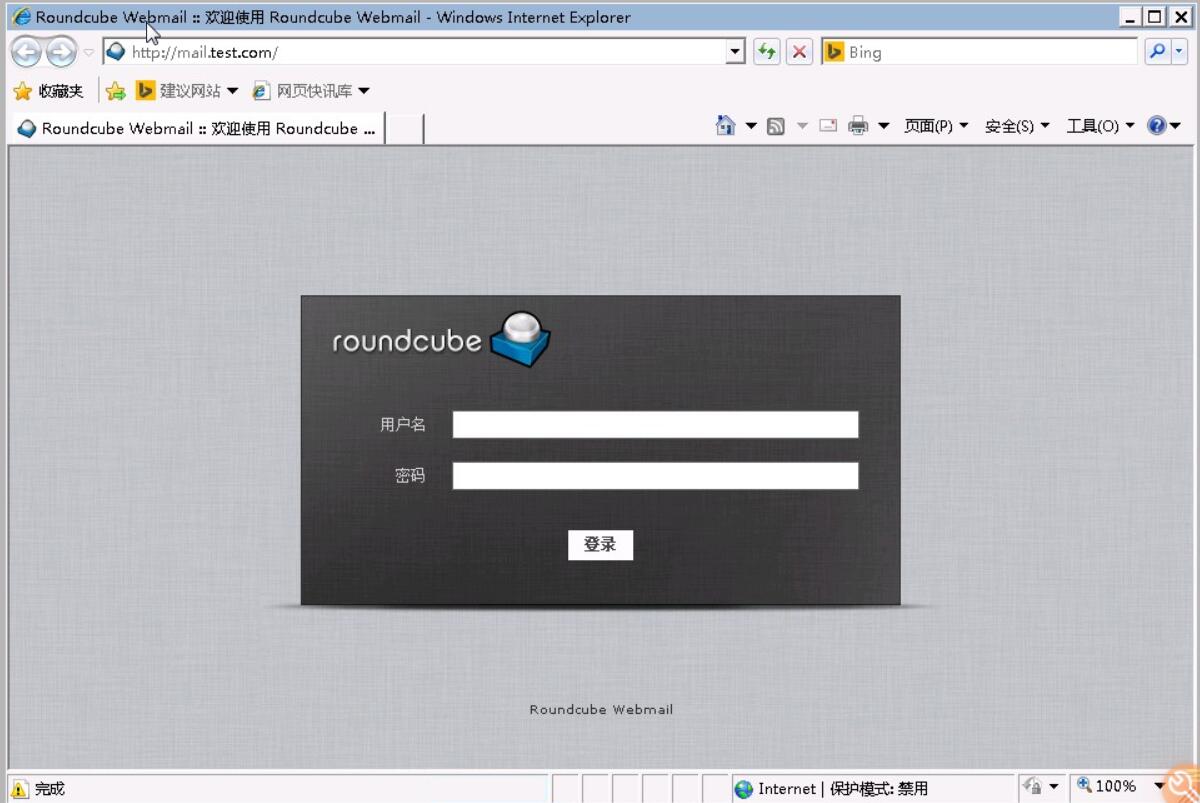Screen dimensions: 1200x803
Task: Click the 100% zoom level button
Action: 1107,787
